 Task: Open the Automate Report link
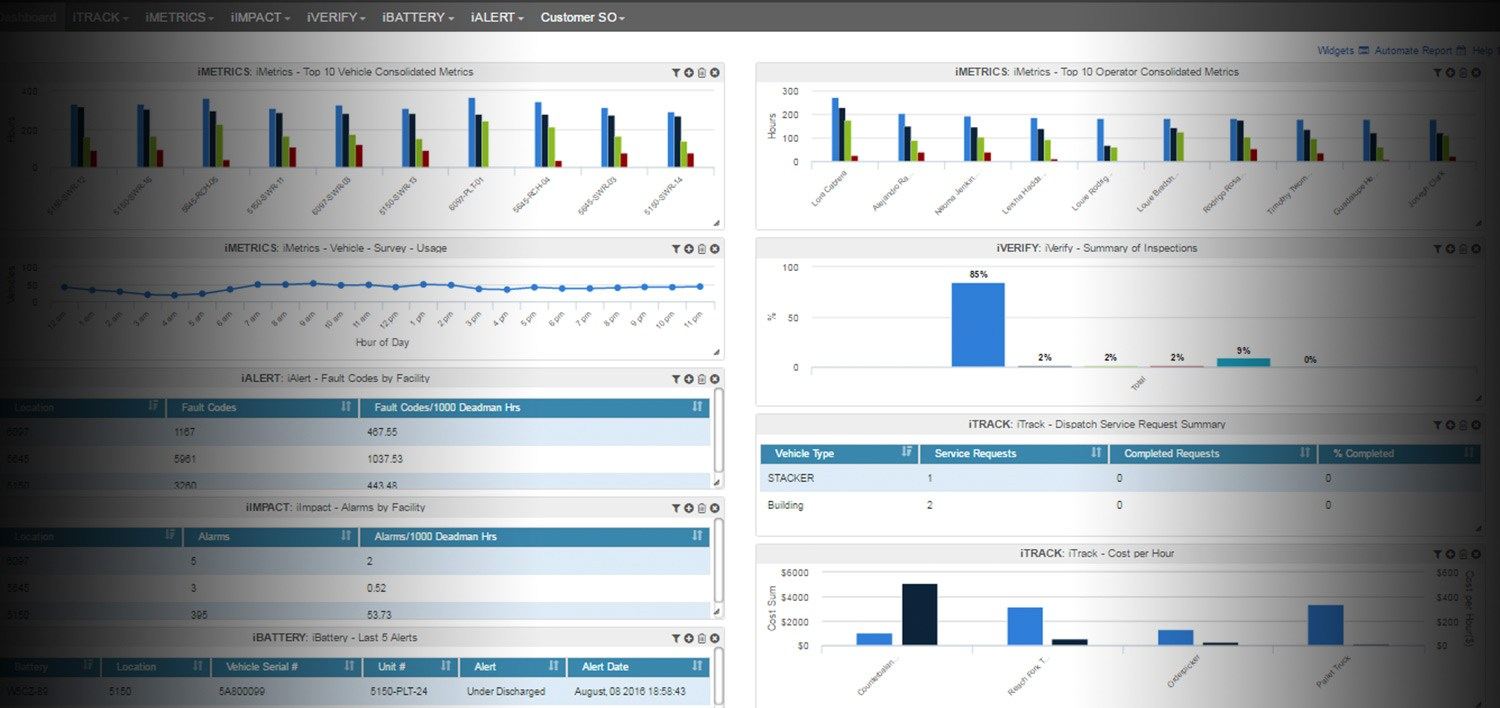click(x=1413, y=50)
